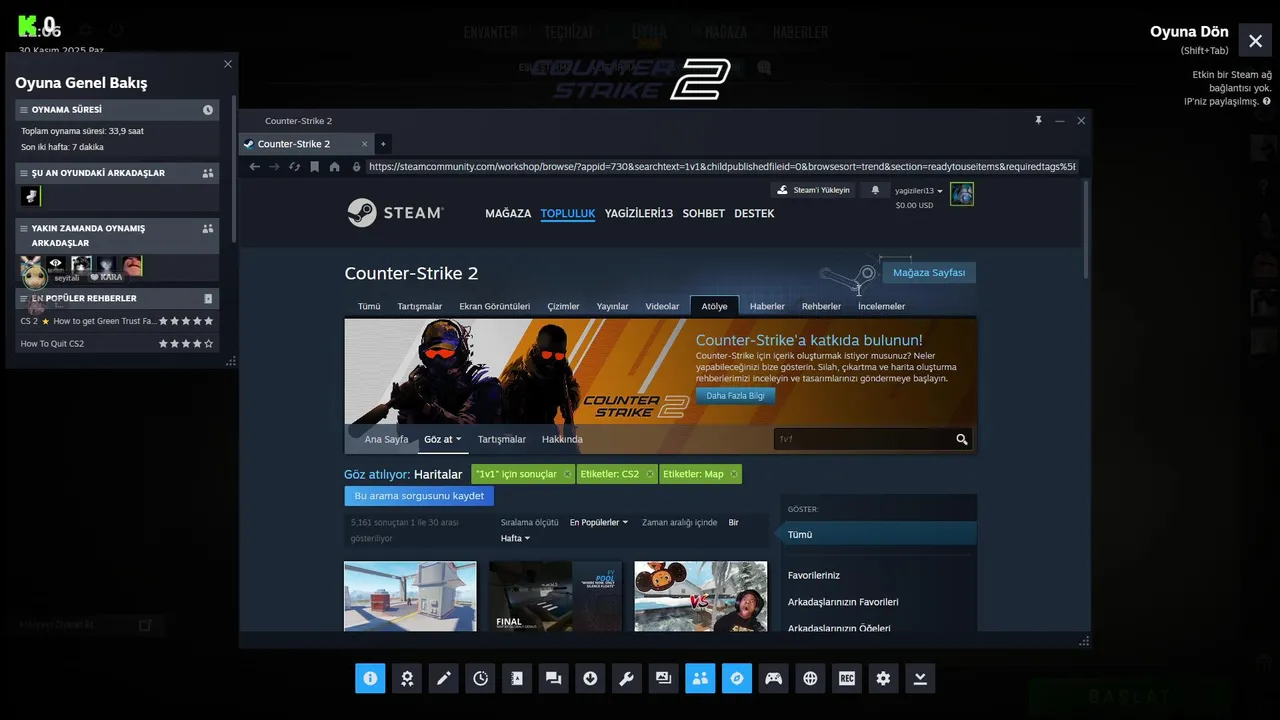
Task: Reload the overlay browser page
Action: coord(295,167)
